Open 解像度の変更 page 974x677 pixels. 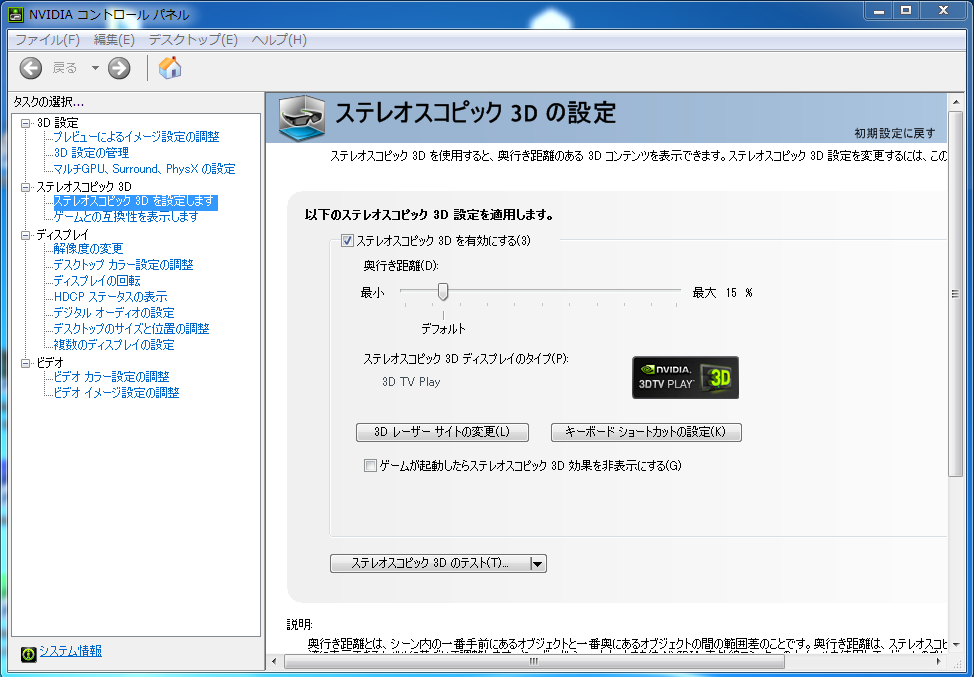88,249
